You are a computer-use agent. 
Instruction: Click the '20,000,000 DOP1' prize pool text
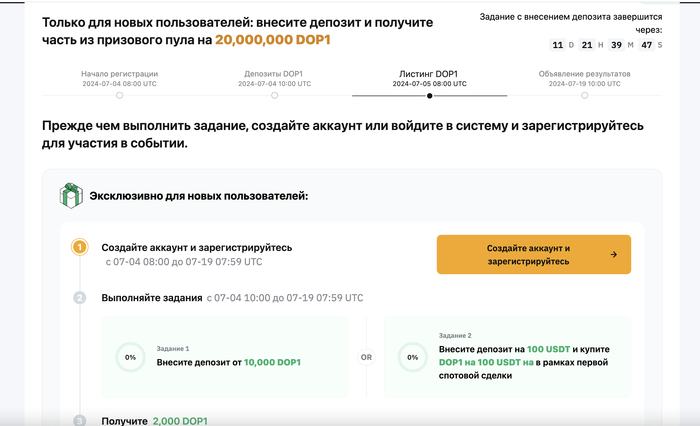tap(273, 40)
